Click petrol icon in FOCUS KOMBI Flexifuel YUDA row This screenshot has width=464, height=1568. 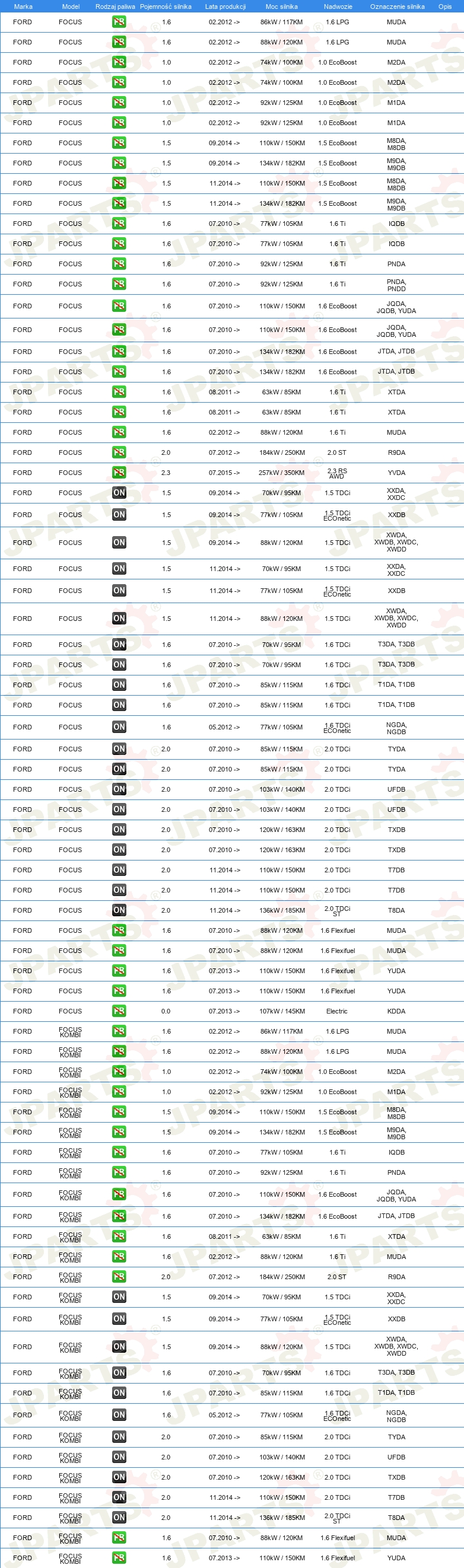[119, 1558]
